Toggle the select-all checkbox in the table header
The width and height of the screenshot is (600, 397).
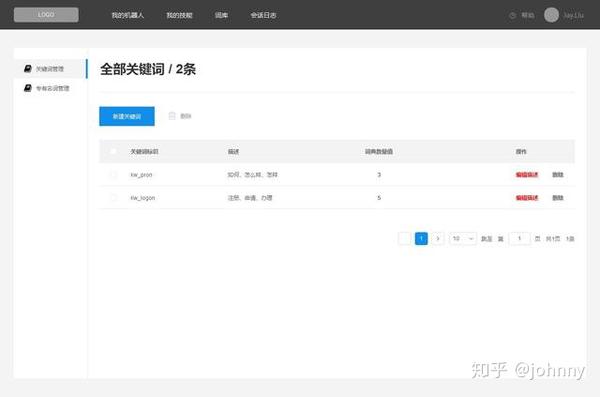[113, 152]
